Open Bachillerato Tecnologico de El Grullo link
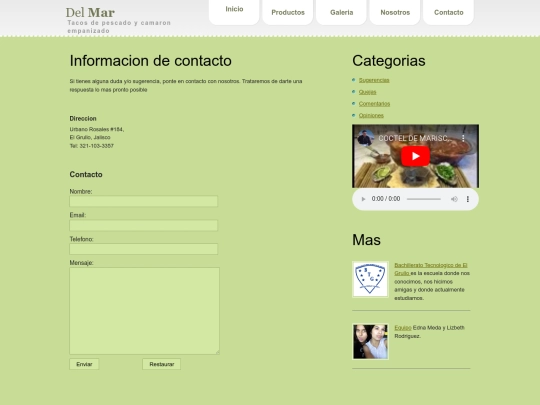 (430, 269)
